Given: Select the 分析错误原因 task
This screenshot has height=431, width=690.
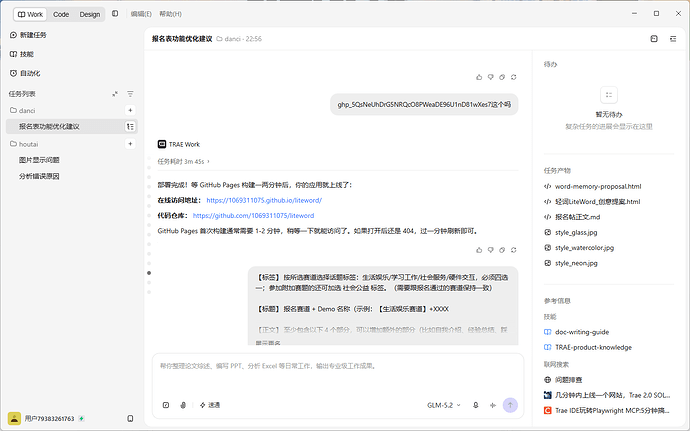Looking at the screenshot, I should point(39,176).
